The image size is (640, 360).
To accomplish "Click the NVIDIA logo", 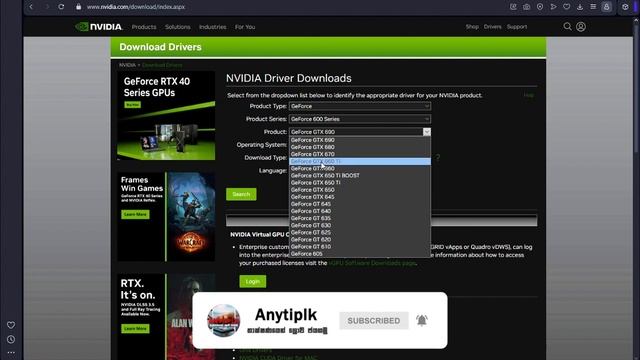I will click(x=99, y=27).
